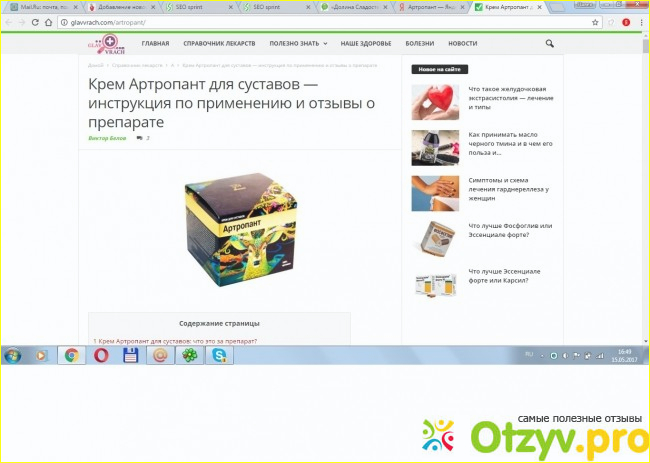Open the НАШЕ ЗДОРОВЬЕ menu item

364,44
